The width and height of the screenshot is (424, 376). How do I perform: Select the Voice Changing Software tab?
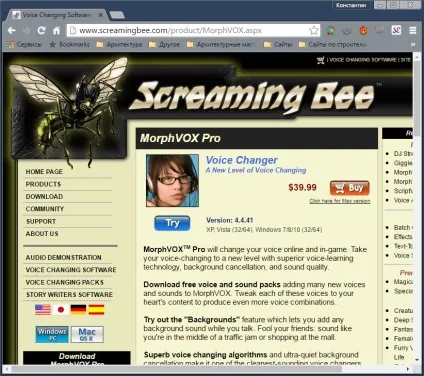click(57, 15)
